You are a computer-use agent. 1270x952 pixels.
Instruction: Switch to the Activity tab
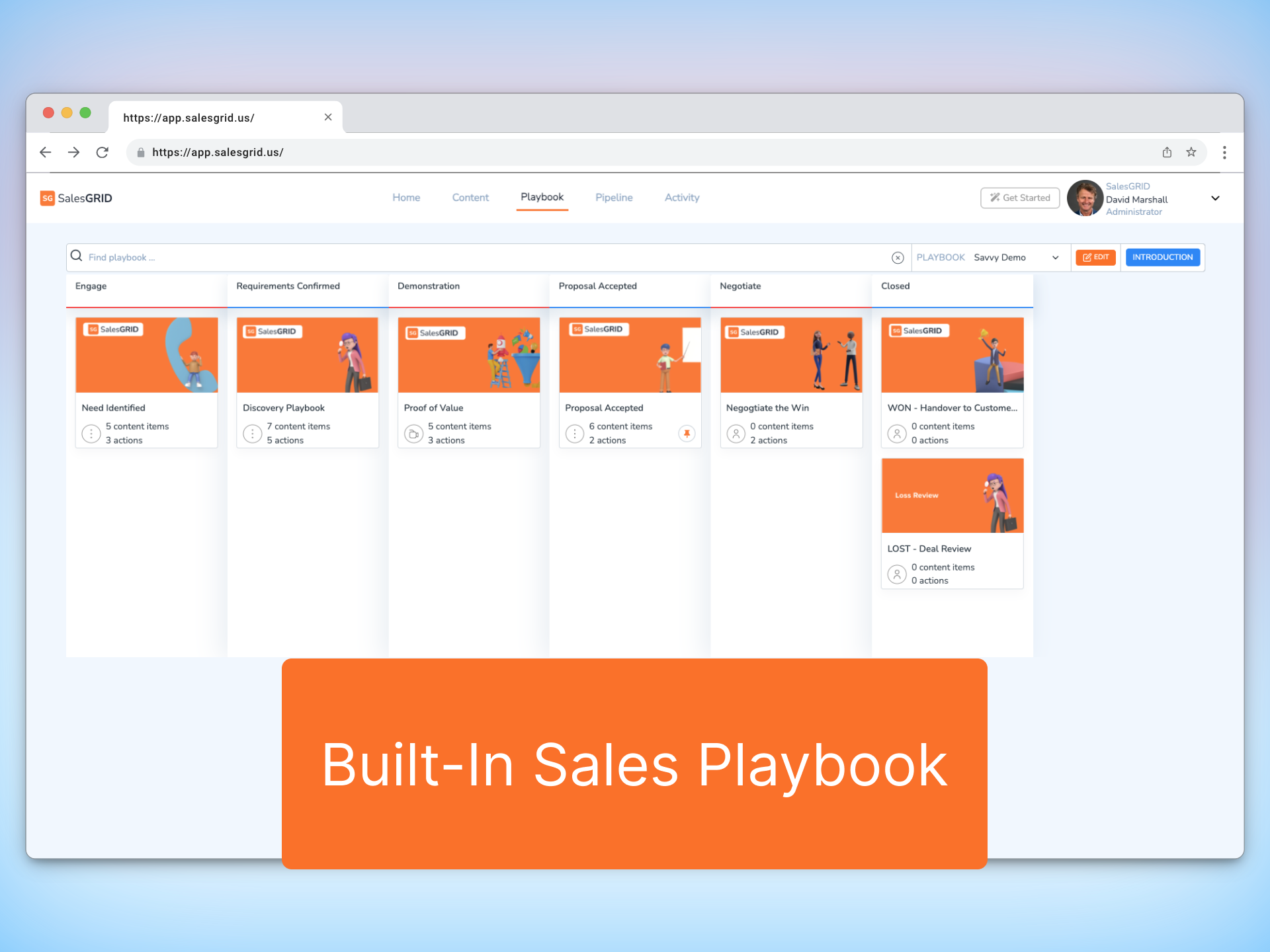pos(682,197)
